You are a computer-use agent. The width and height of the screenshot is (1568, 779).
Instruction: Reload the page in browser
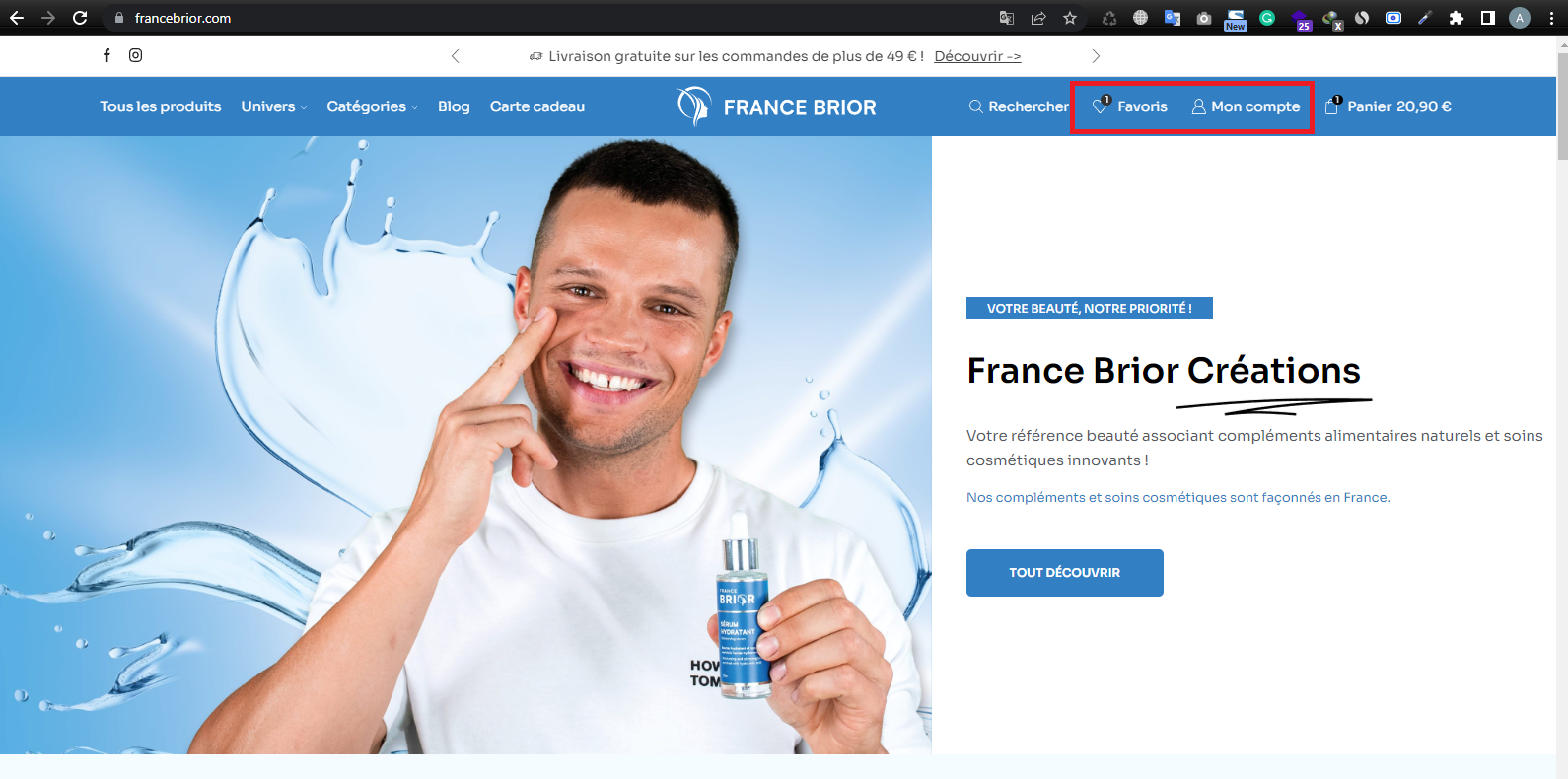(x=80, y=18)
